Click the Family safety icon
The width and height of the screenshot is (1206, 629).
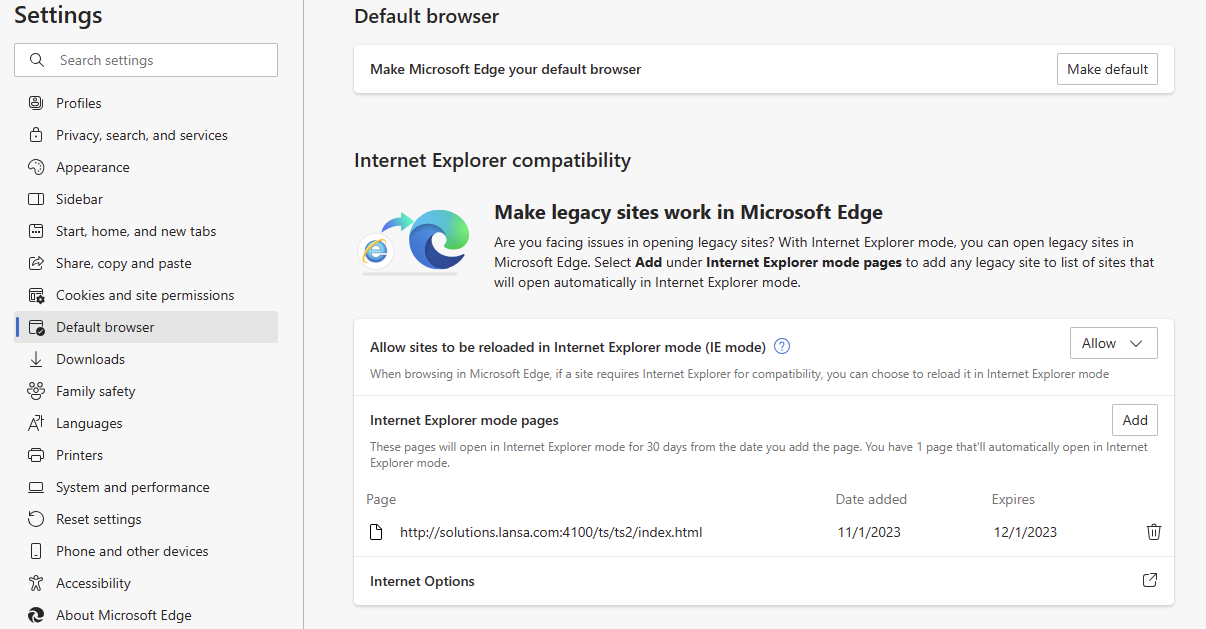[x=36, y=391]
